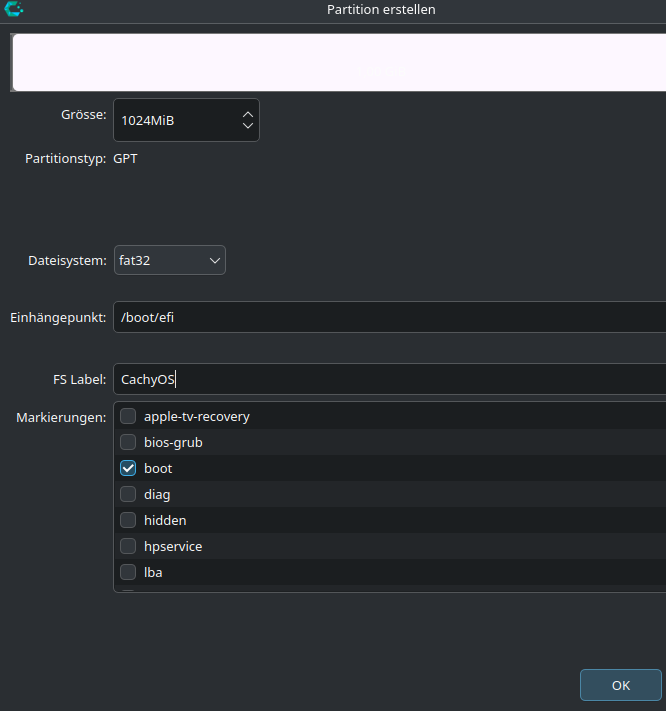The width and height of the screenshot is (666, 711).
Task: Uncheck the boot flag checkbox
Action: click(x=128, y=468)
